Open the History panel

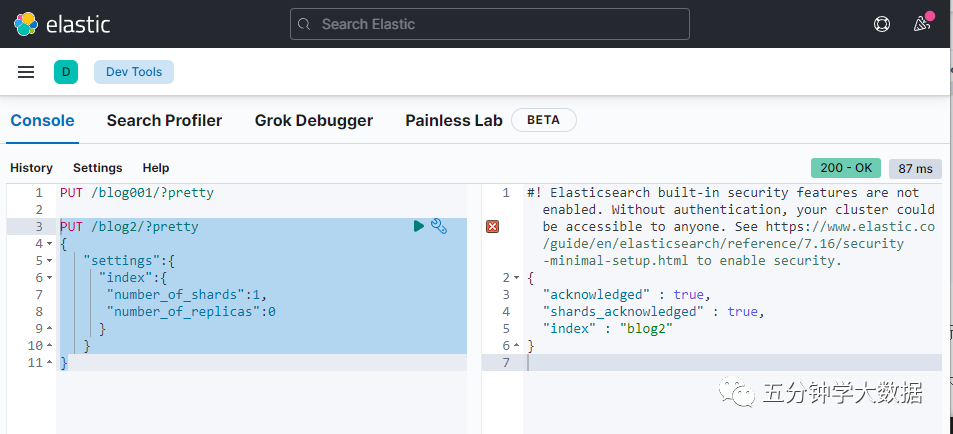[31, 168]
